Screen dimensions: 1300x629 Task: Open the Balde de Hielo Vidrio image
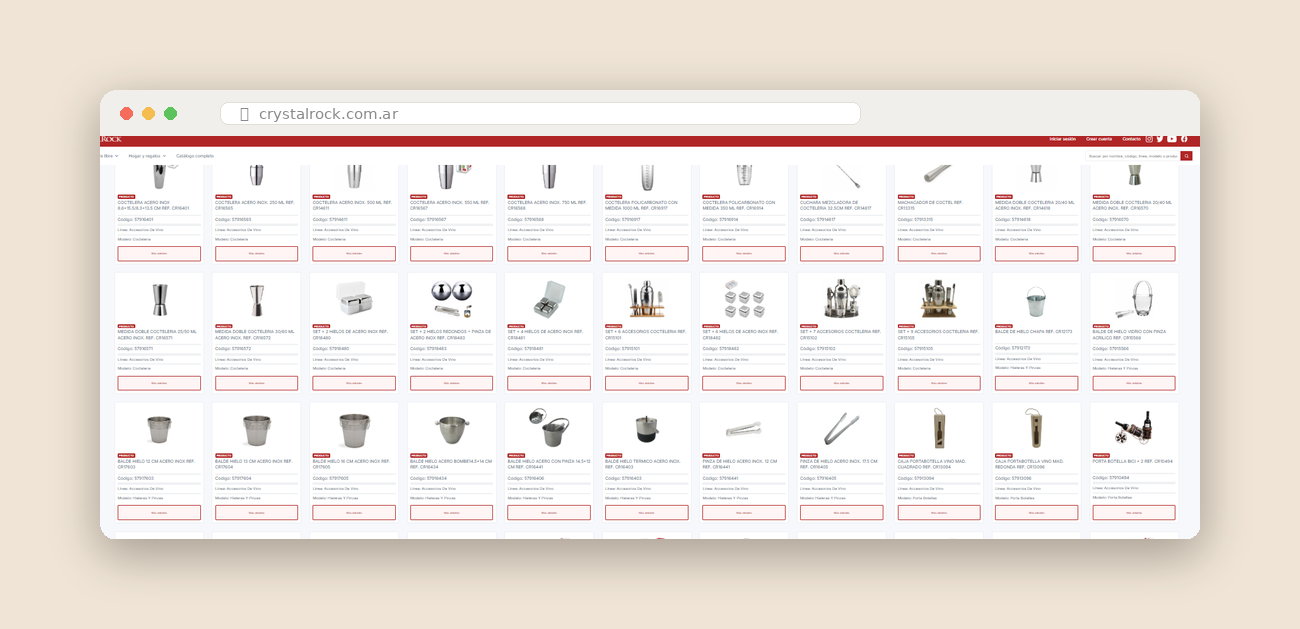coord(1134,298)
